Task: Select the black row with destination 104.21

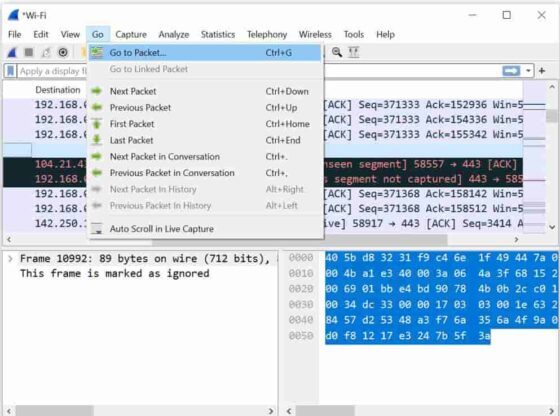Action: [x=423, y=164]
